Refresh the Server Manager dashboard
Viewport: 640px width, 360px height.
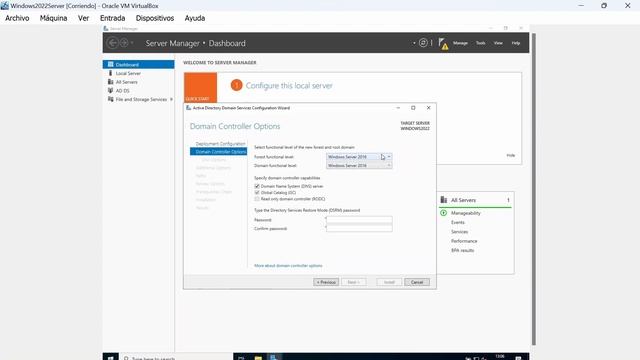[423, 43]
